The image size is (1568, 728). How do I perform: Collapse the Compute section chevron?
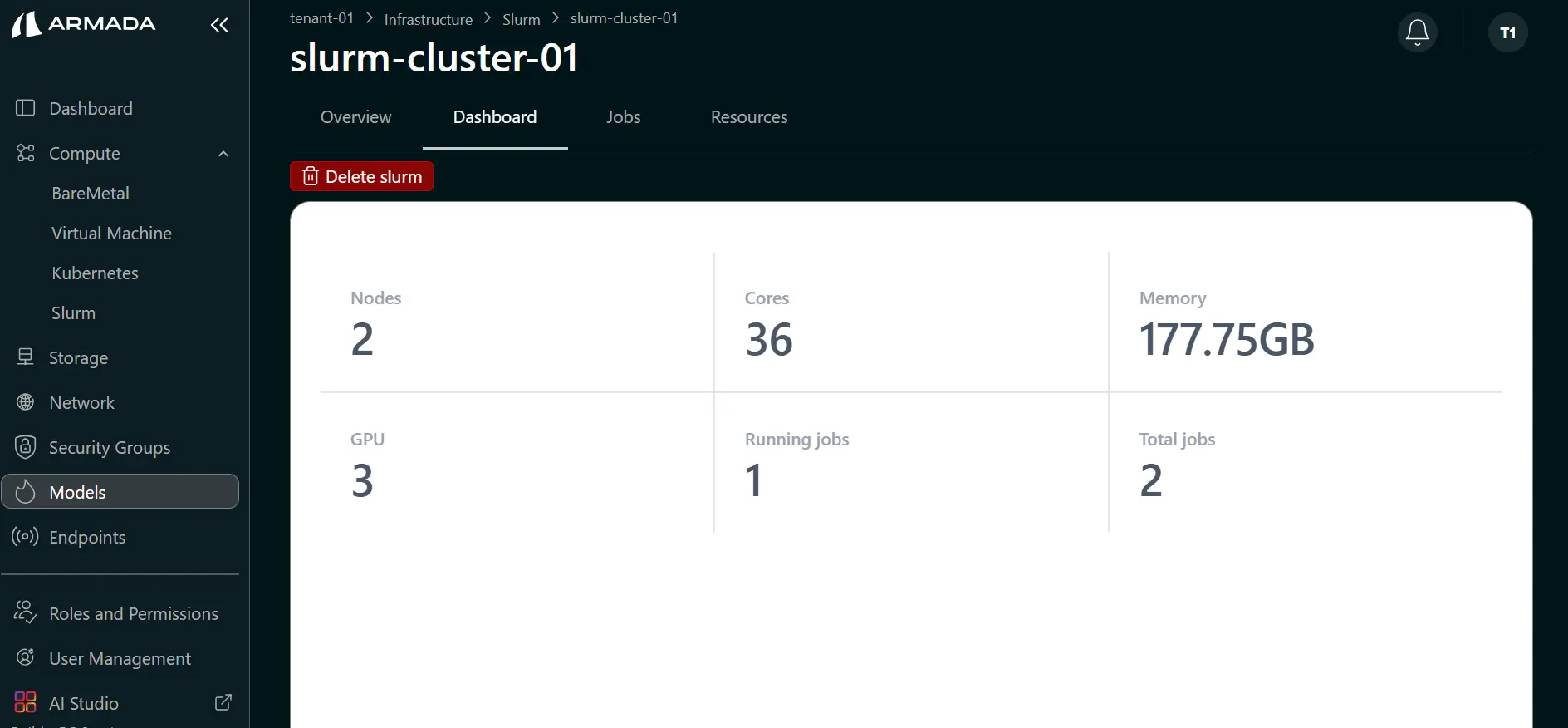(x=223, y=154)
